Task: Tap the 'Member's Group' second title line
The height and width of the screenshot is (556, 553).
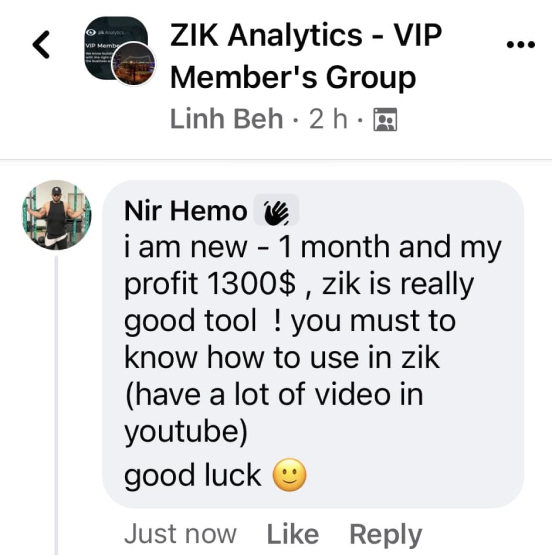Action: [293, 78]
